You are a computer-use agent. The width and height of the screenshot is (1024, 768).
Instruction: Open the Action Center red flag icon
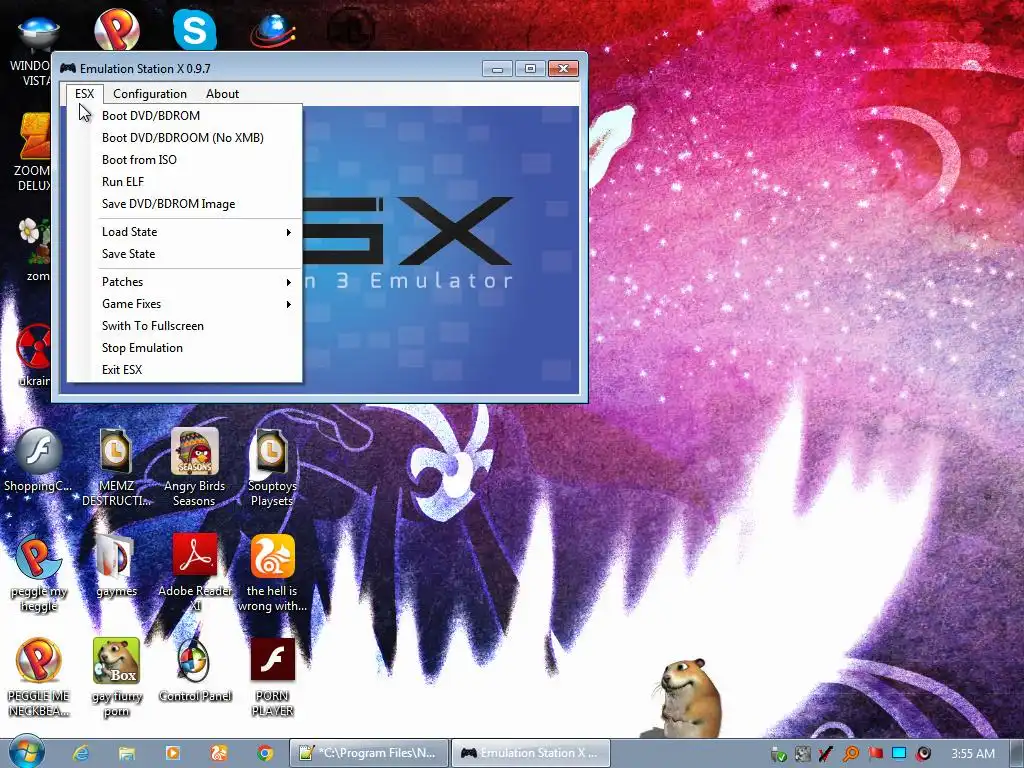click(875, 754)
